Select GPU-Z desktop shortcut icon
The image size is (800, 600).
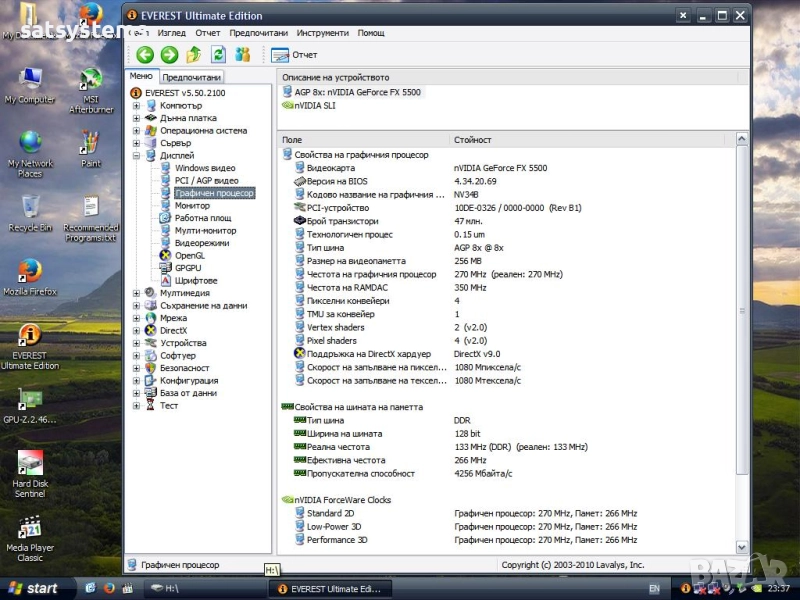[30, 400]
